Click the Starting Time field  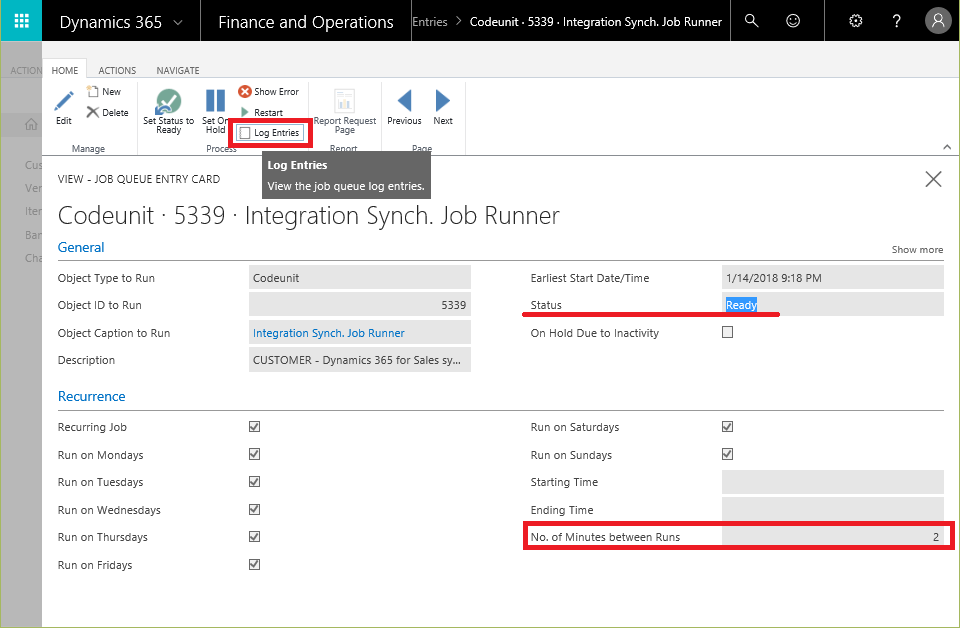pyautogui.click(x=833, y=482)
